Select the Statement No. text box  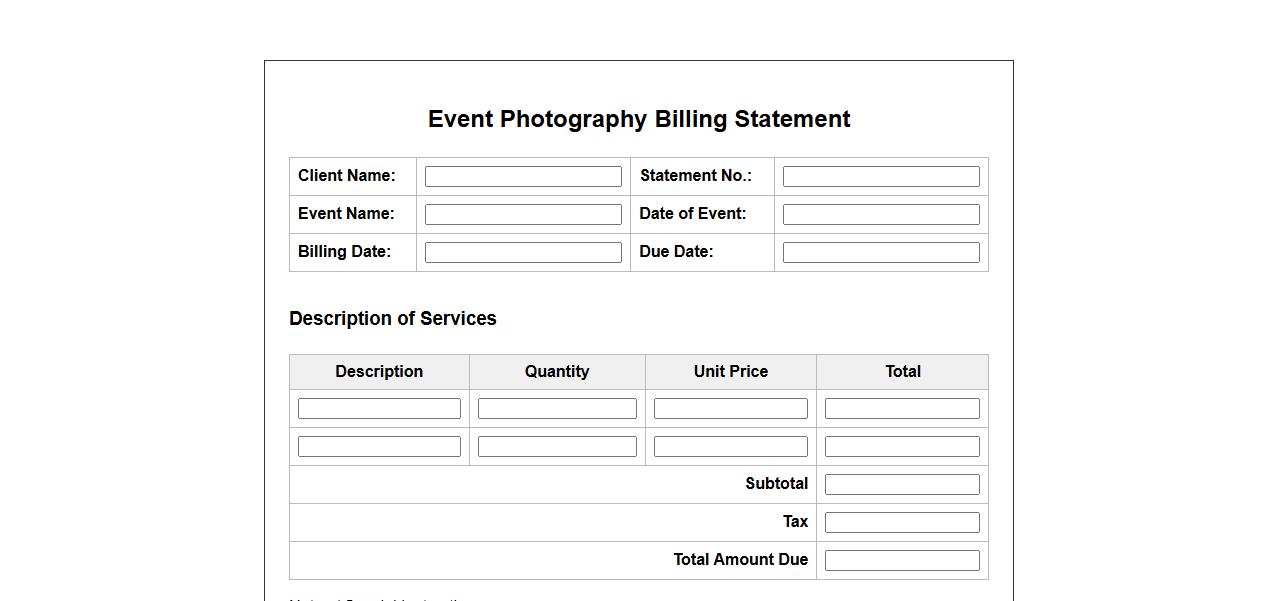880,176
